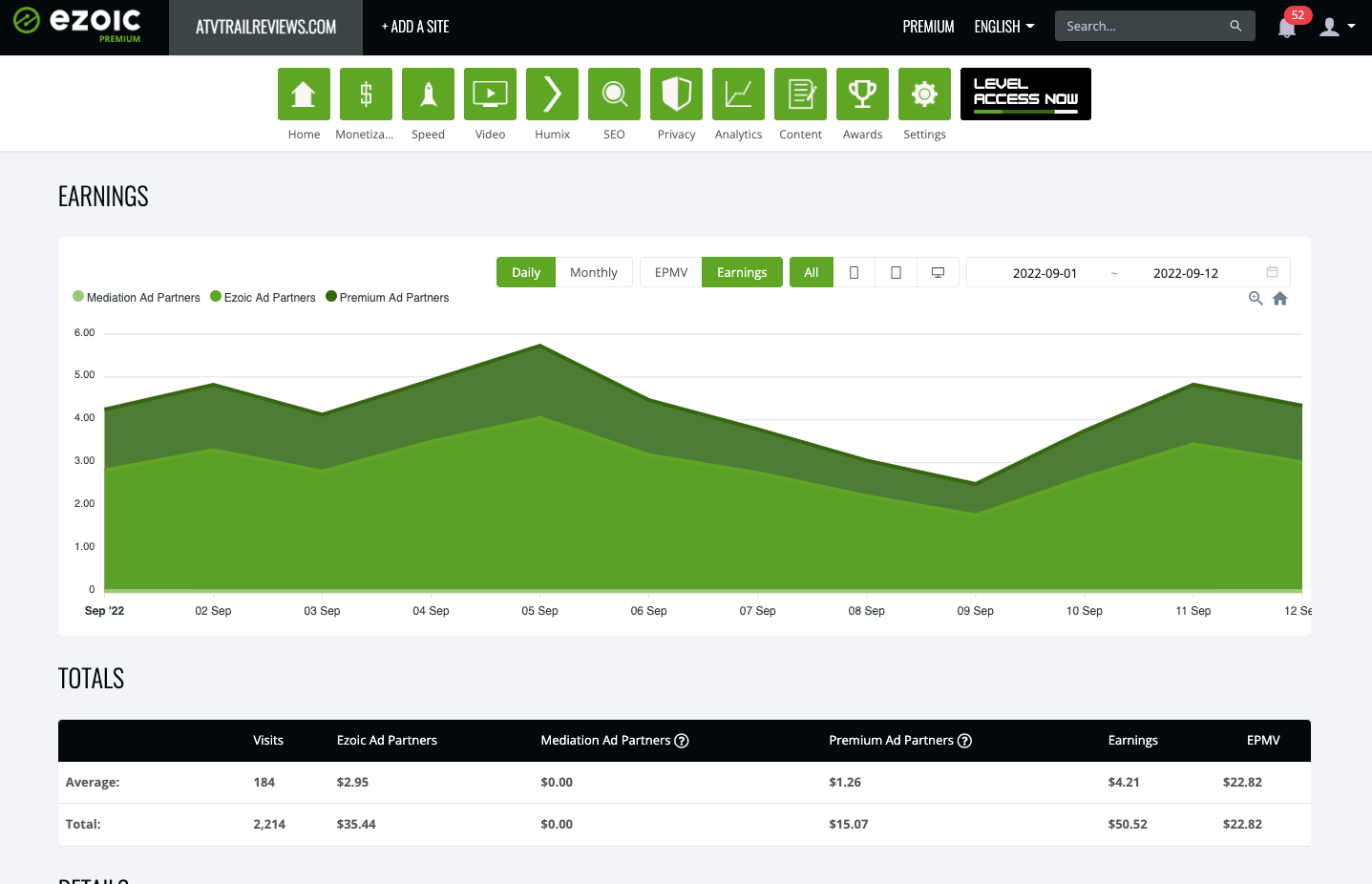This screenshot has height=884, width=1372.
Task: Select the Daily view toggle
Action: pos(526,272)
